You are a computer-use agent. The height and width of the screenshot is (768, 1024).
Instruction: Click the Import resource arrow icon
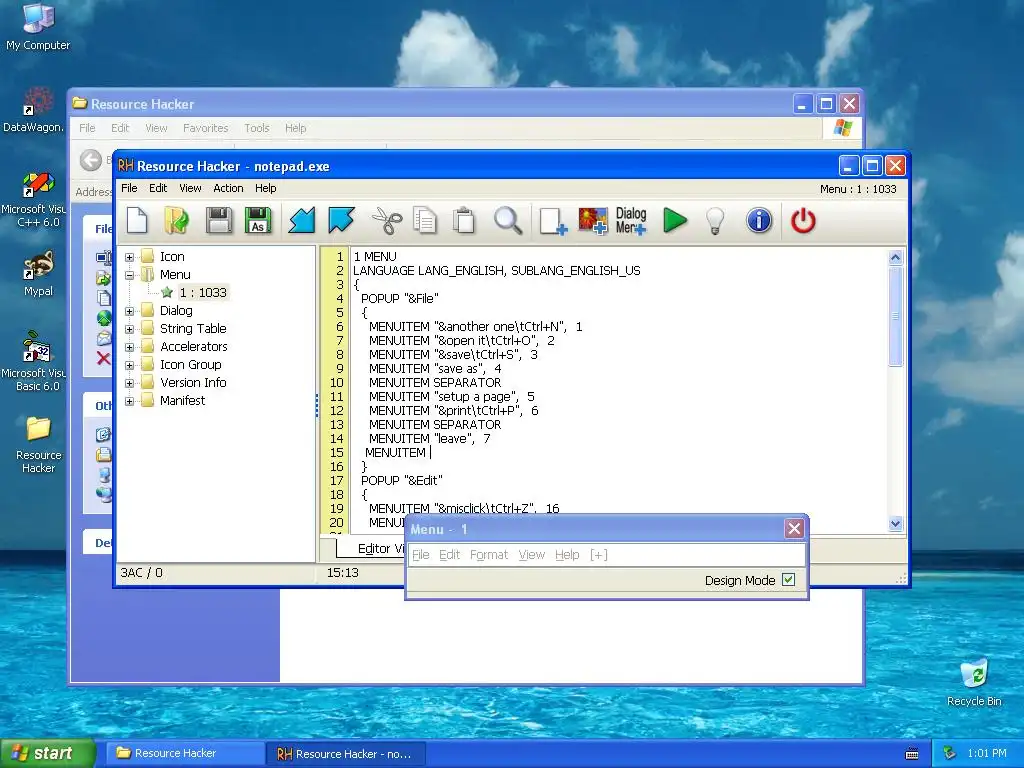pos(302,221)
